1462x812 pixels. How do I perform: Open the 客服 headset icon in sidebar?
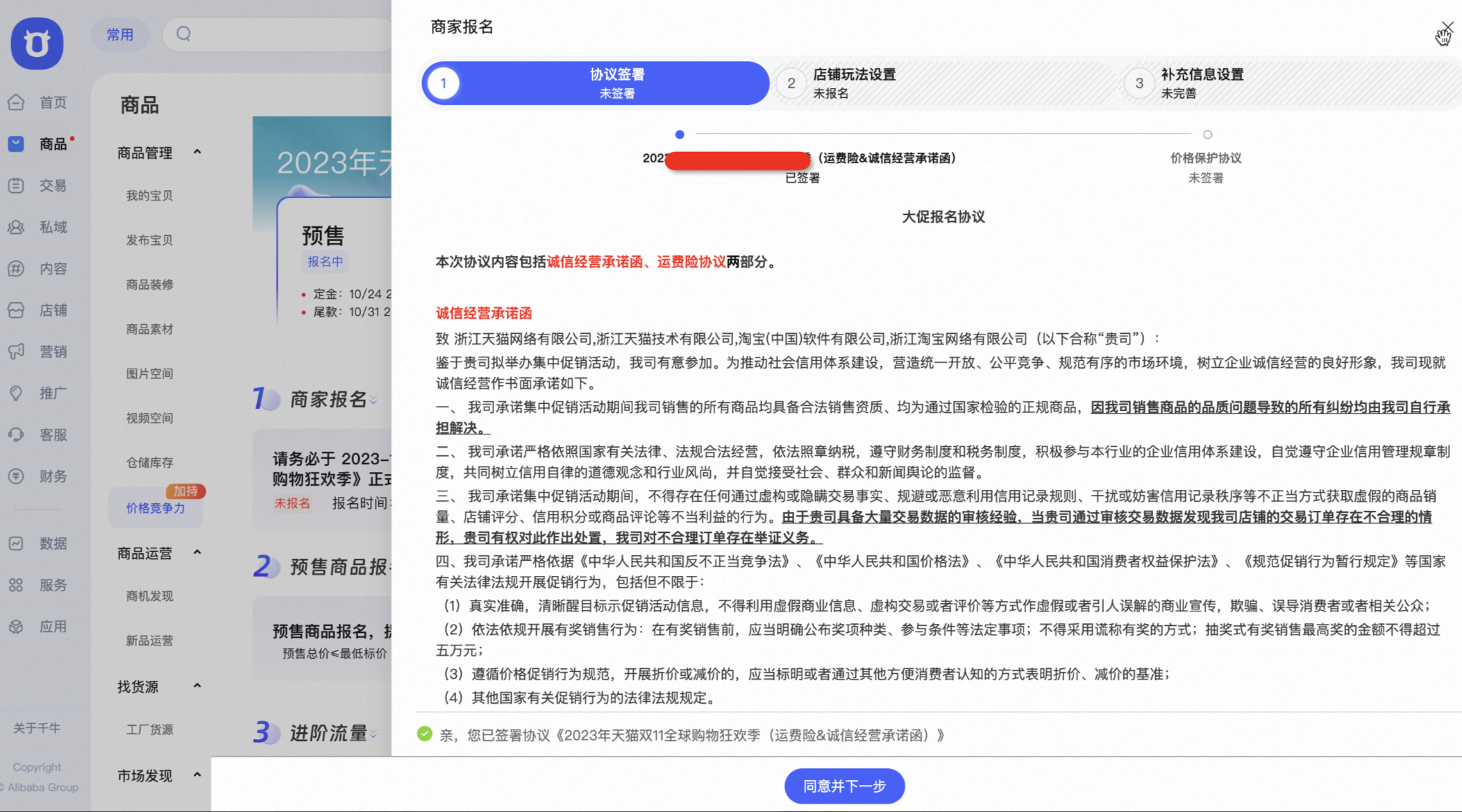coord(17,435)
